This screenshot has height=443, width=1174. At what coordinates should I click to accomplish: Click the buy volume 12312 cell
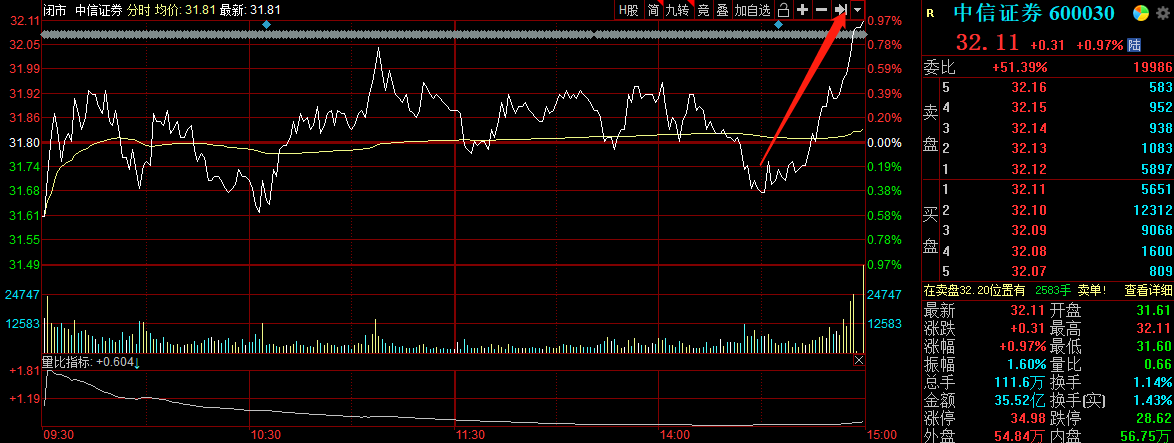pos(1152,210)
